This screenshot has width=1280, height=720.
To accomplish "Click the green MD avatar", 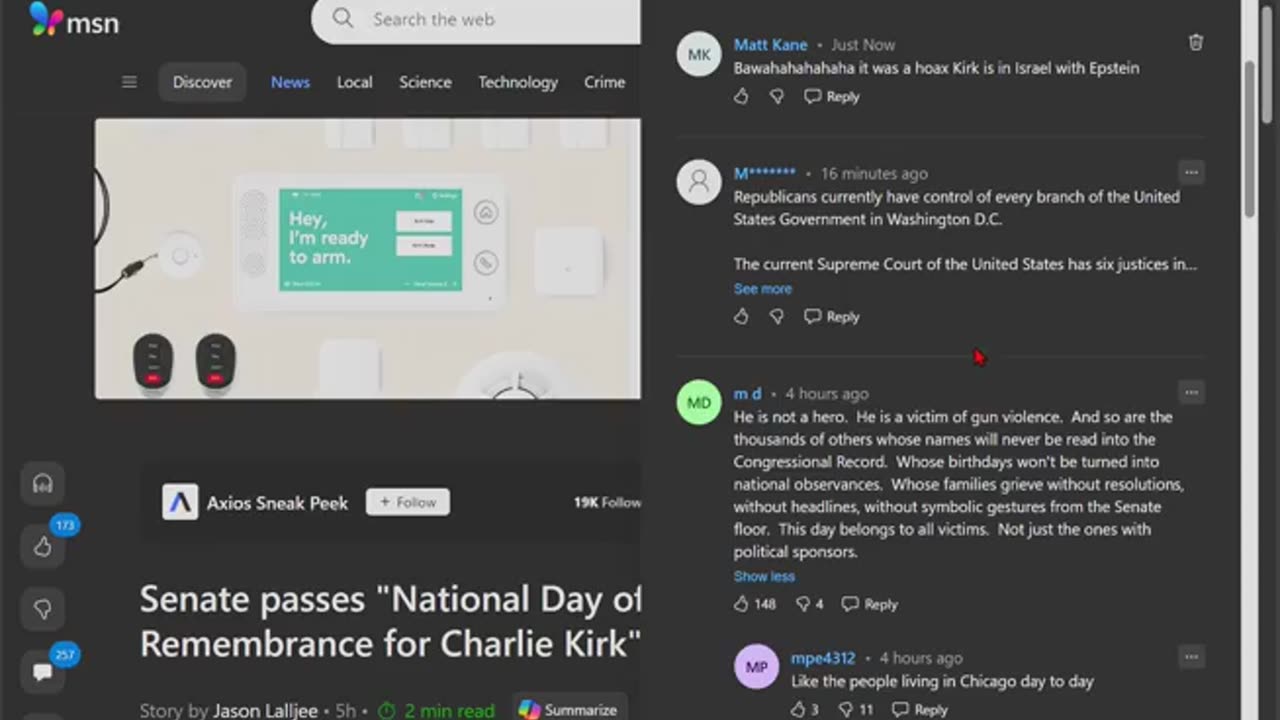I will tap(699, 402).
